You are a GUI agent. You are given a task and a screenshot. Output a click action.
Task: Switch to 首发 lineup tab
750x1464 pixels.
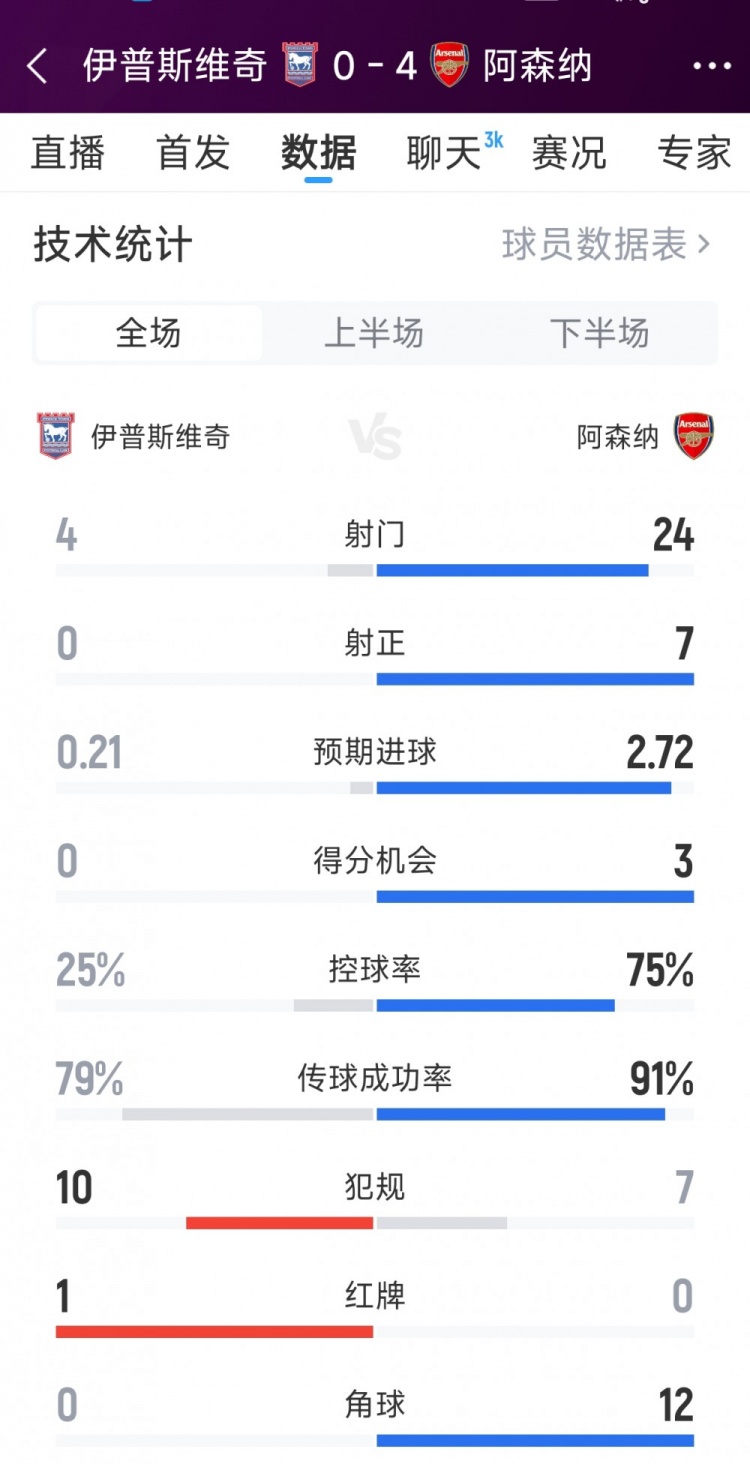pyautogui.click(x=193, y=153)
